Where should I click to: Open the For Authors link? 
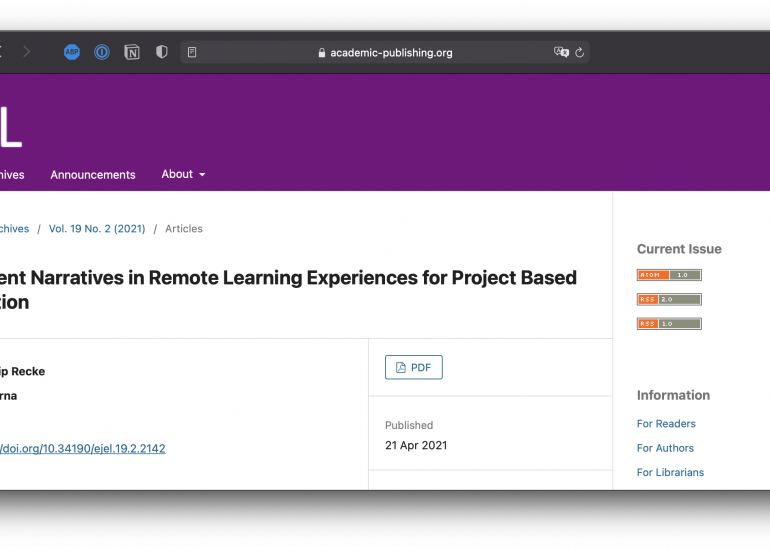(x=665, y=448)
